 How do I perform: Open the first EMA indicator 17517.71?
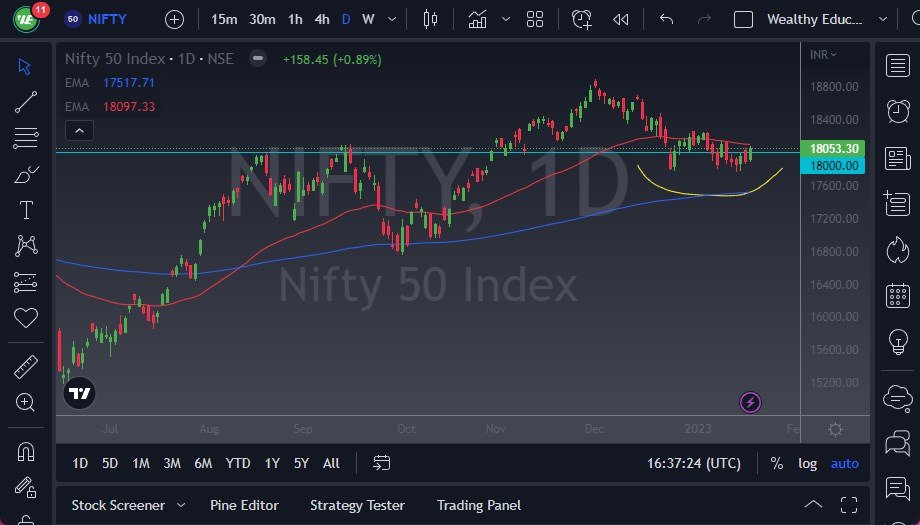pyautogui.click(x=110, y=83)
